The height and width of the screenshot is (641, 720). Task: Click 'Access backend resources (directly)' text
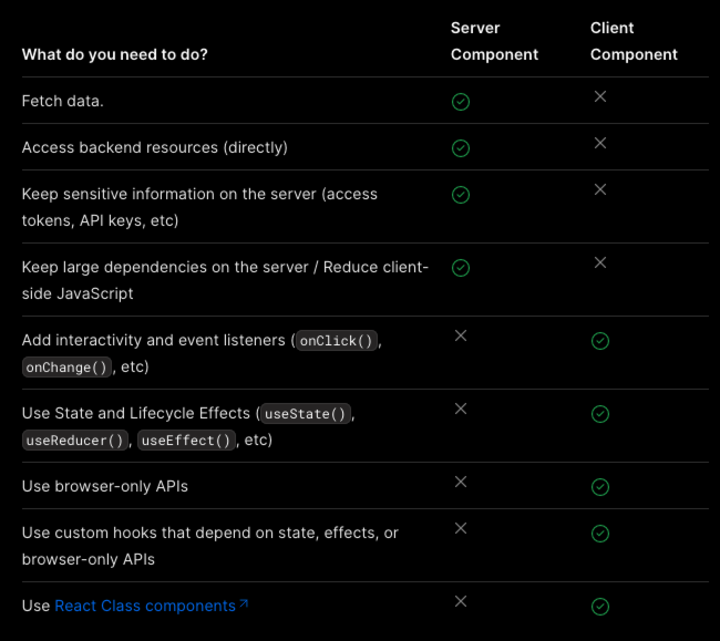click(155, 147)
